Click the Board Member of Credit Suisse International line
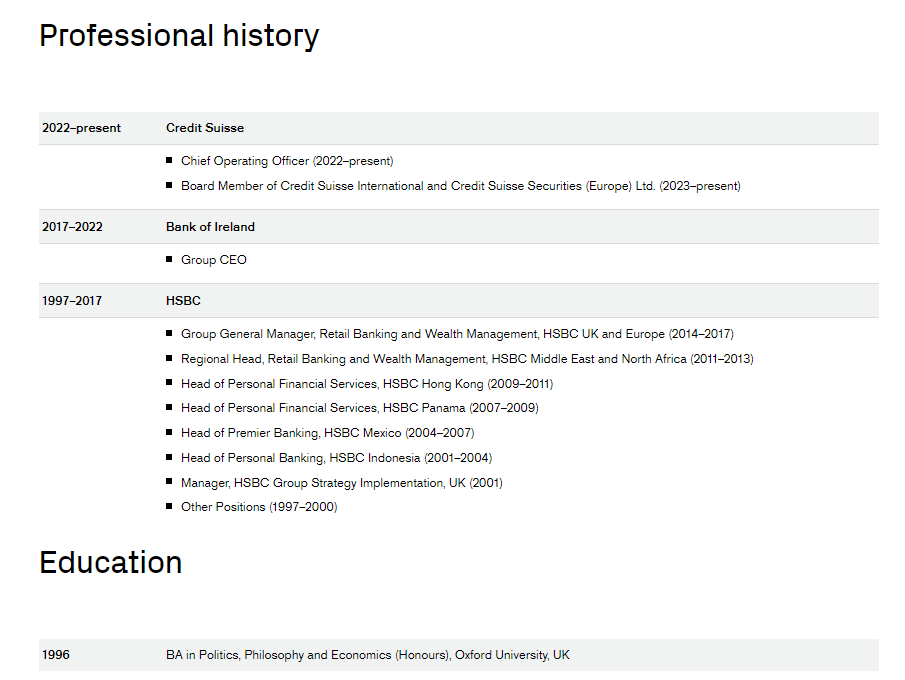The image size is (905, 680). [x=461, y=186]
